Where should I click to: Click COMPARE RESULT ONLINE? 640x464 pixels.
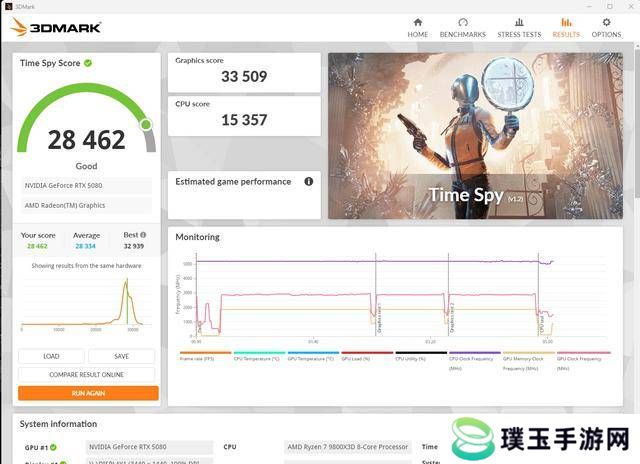tap(87, 374)
